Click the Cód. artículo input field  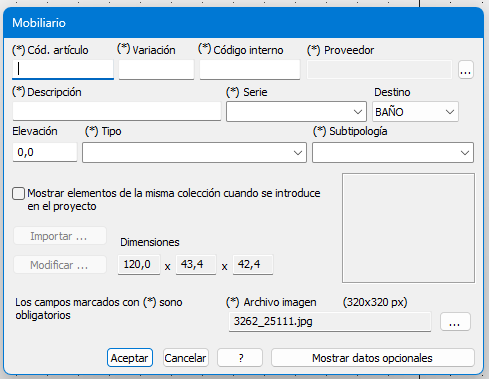(63, 70)
